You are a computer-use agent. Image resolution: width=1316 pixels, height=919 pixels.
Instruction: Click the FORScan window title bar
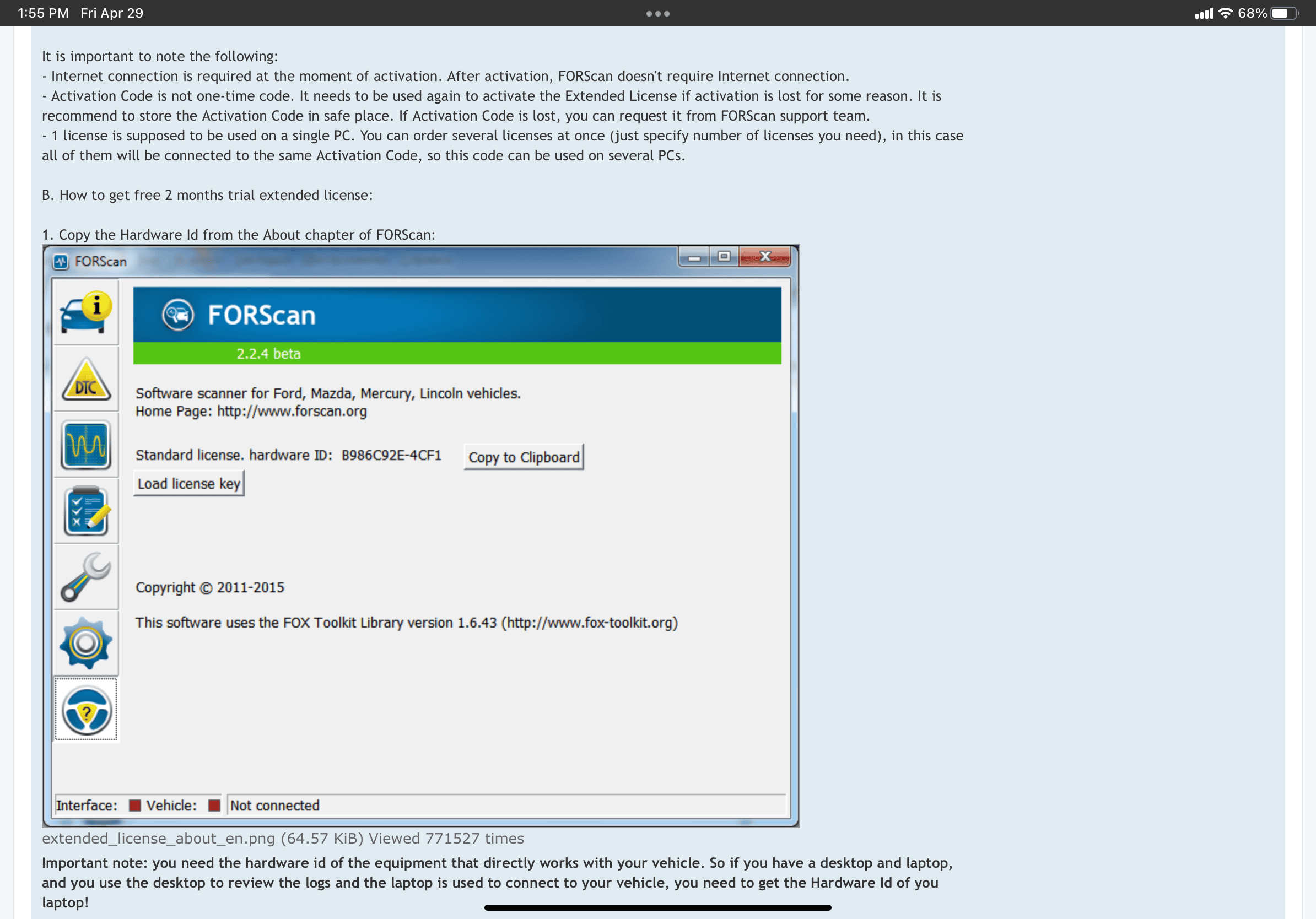(x=421, y=258)
